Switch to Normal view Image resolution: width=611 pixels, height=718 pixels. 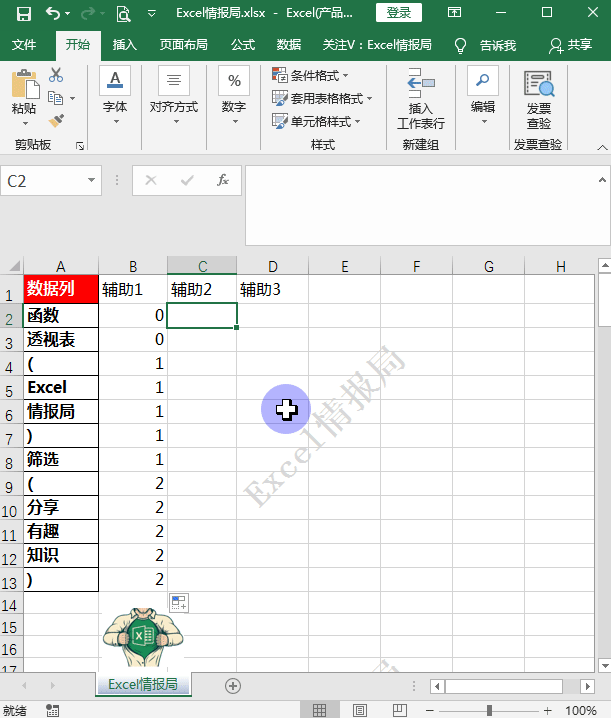[x=319, y=710]
